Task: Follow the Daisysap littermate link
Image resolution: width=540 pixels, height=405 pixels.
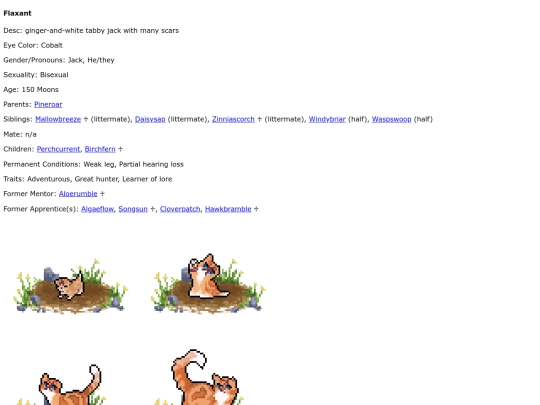Action: pos(150,119)
